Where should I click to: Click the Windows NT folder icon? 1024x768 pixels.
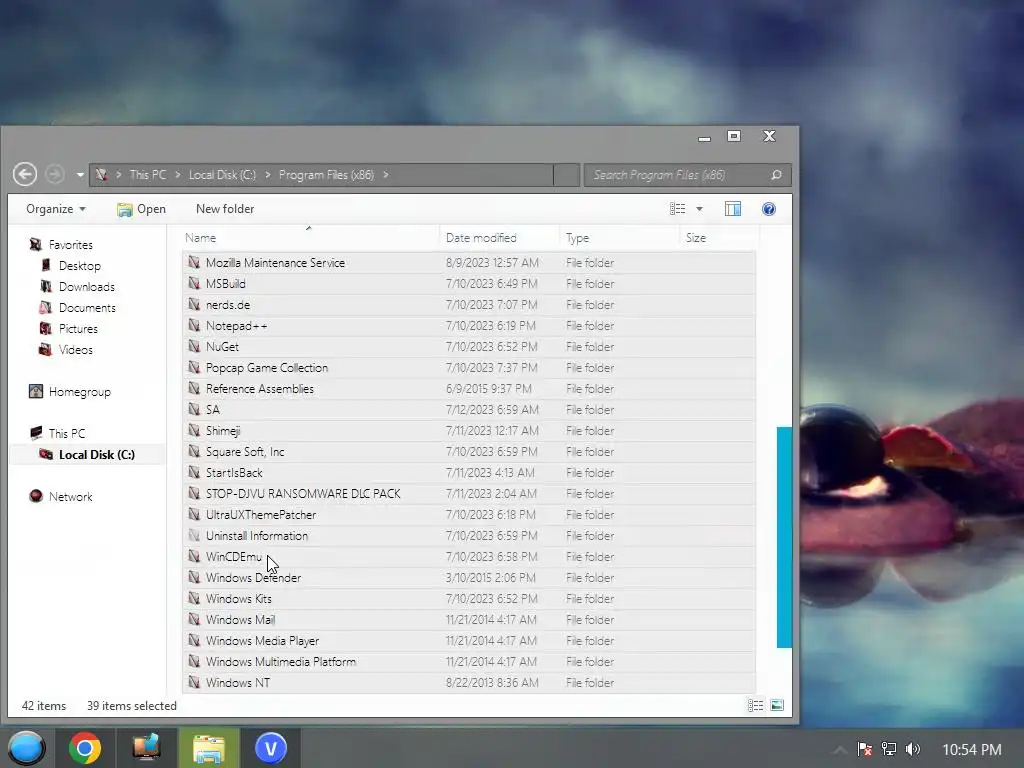click(x=194, y=682)
